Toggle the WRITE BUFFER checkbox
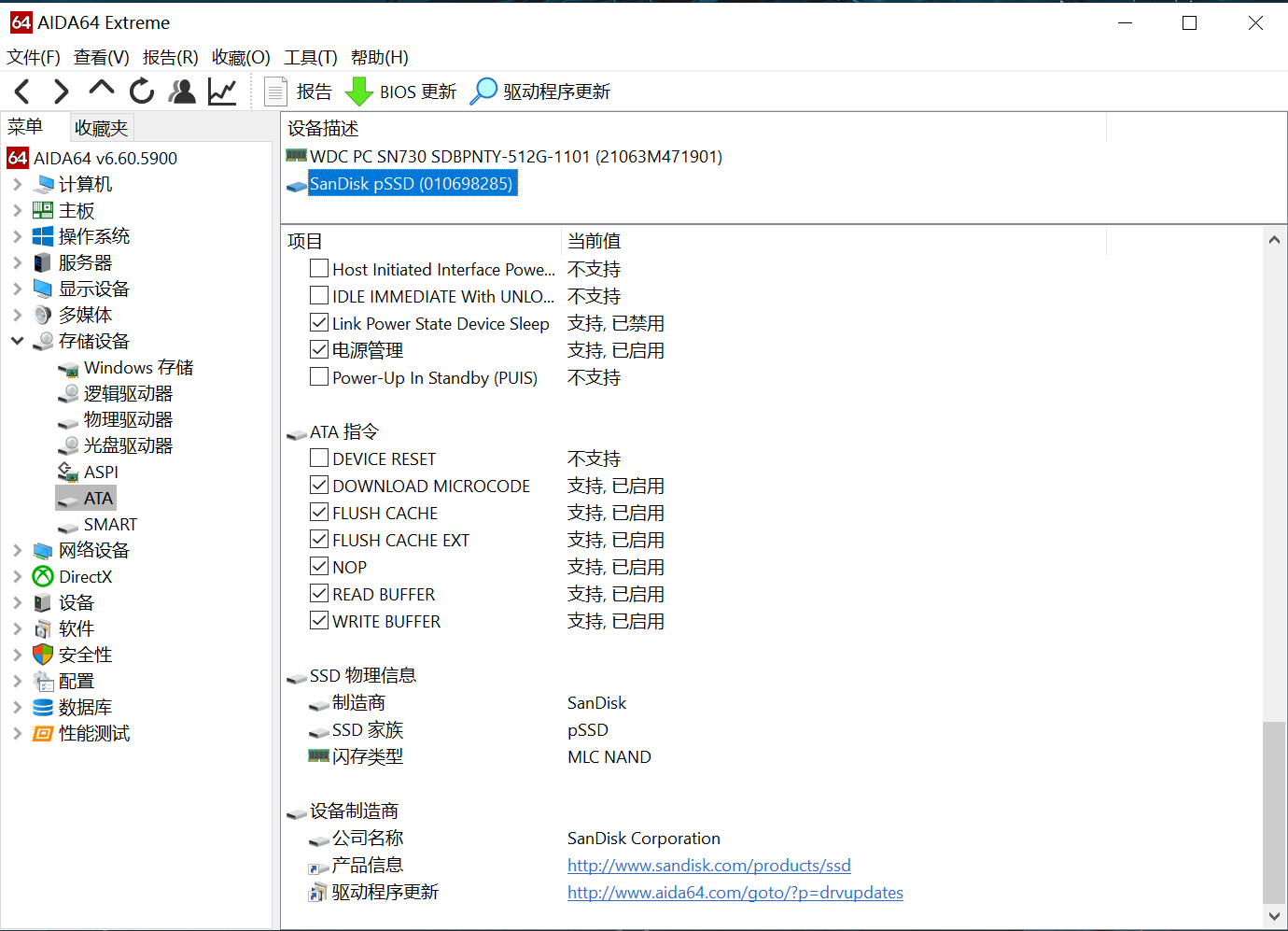This screenshot has width=1288, height=931. point(319,621)
